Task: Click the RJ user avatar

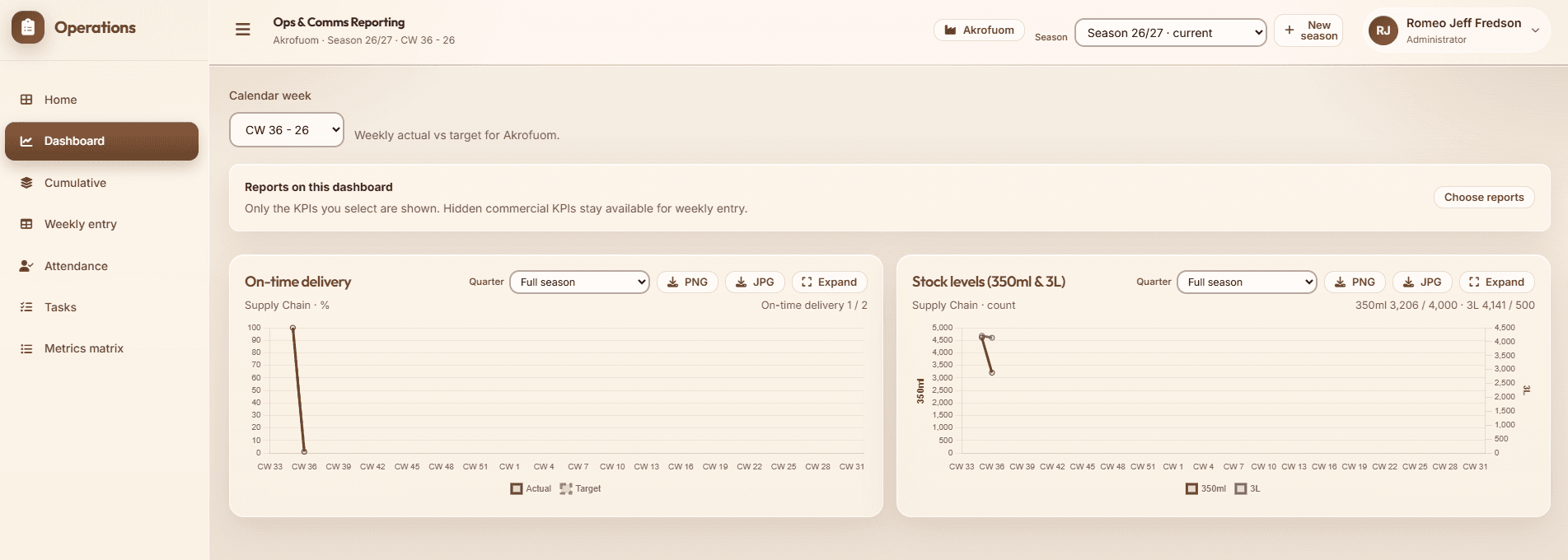Action: click(1383, 30)
